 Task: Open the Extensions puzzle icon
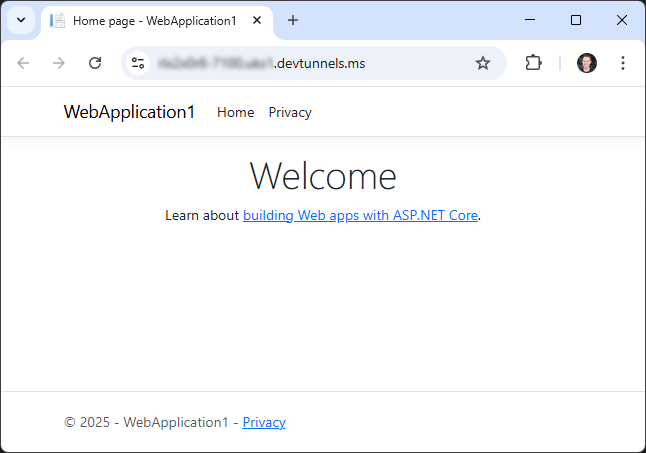click(x=533, y=63)
